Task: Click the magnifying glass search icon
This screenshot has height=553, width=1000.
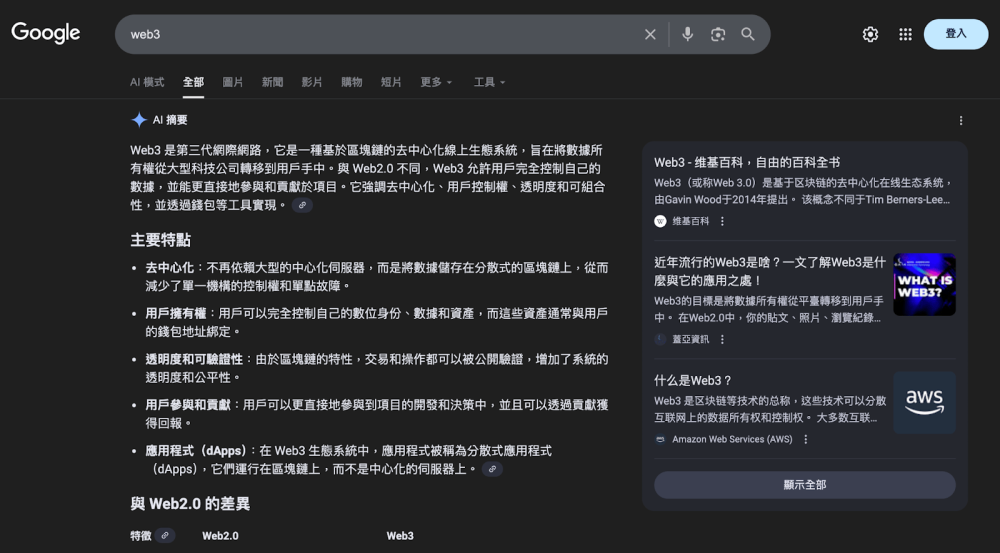Action: (x=748, y=34)
